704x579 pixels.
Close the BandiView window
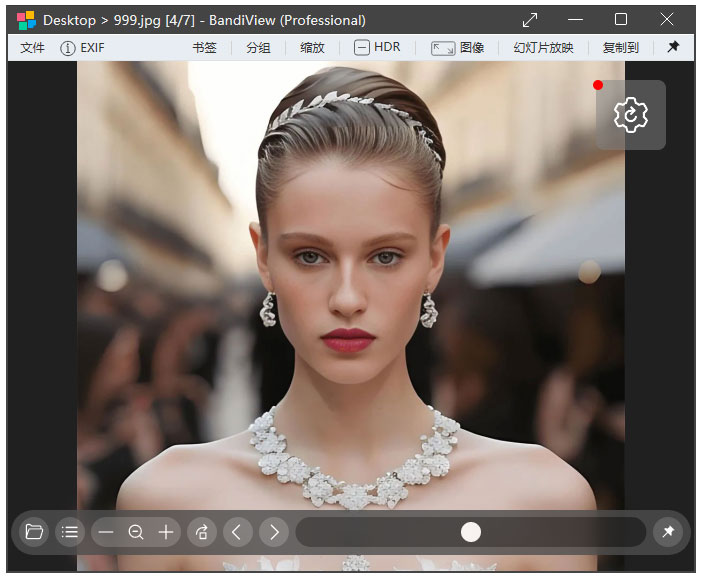coord(667,19)
